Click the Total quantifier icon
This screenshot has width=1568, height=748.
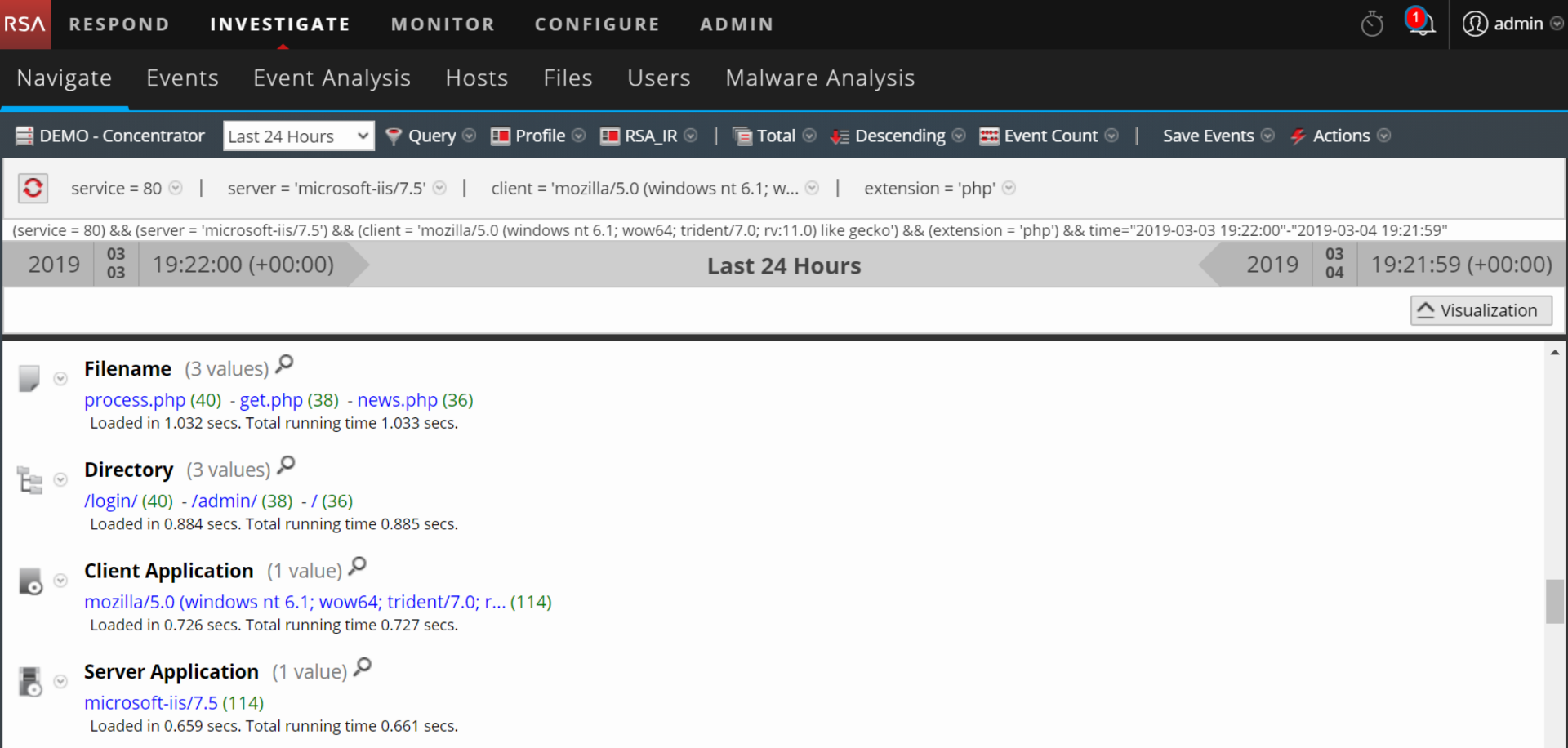(742, 136)
